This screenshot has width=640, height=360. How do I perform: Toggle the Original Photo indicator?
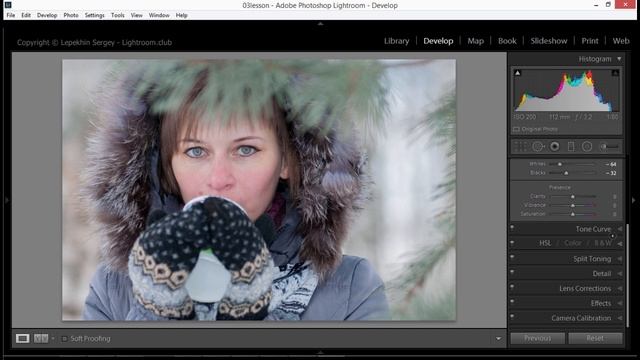pyautogui.click(x=516, y=129)
